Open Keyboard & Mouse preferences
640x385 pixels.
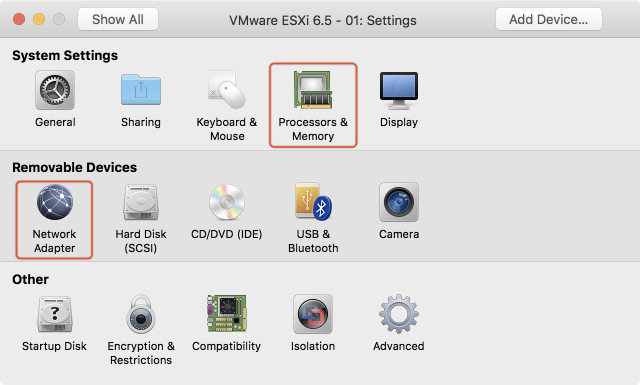tap(227, 90)
